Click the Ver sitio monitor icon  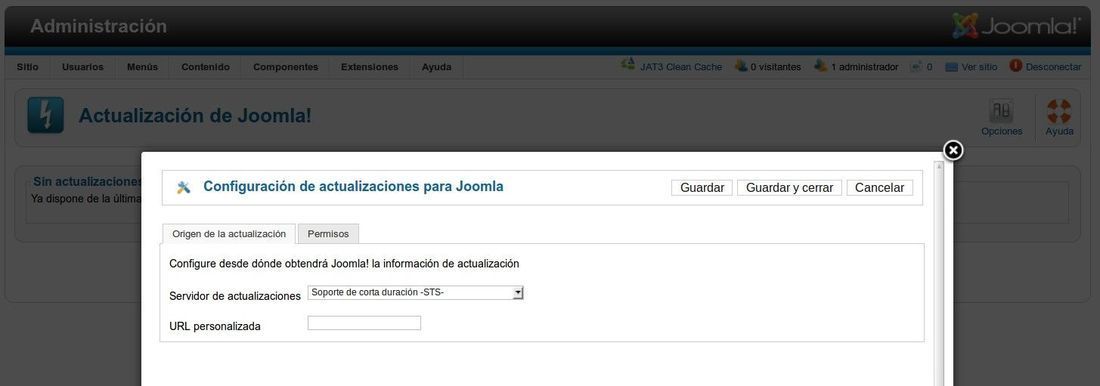[951, 67]
